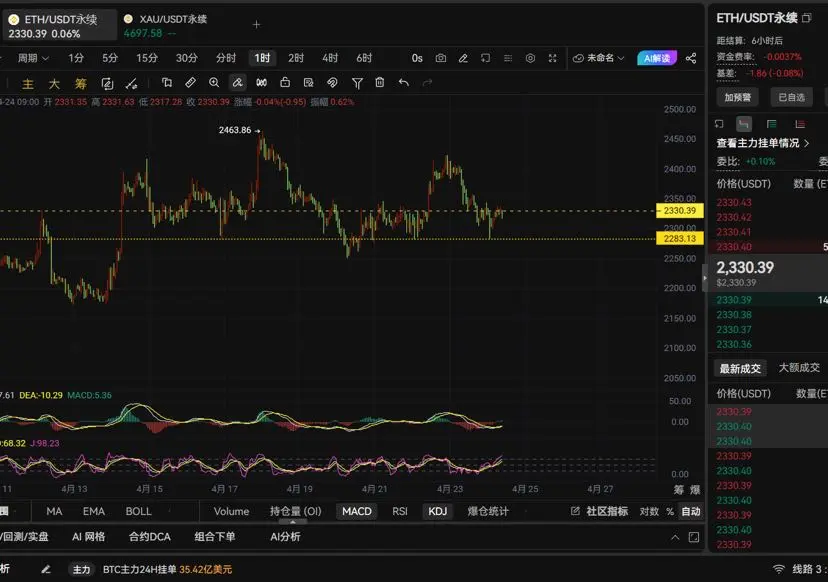
Task: Expand the bottom panel with square icon
Action: pyautogui.click(x=694, y=537)
